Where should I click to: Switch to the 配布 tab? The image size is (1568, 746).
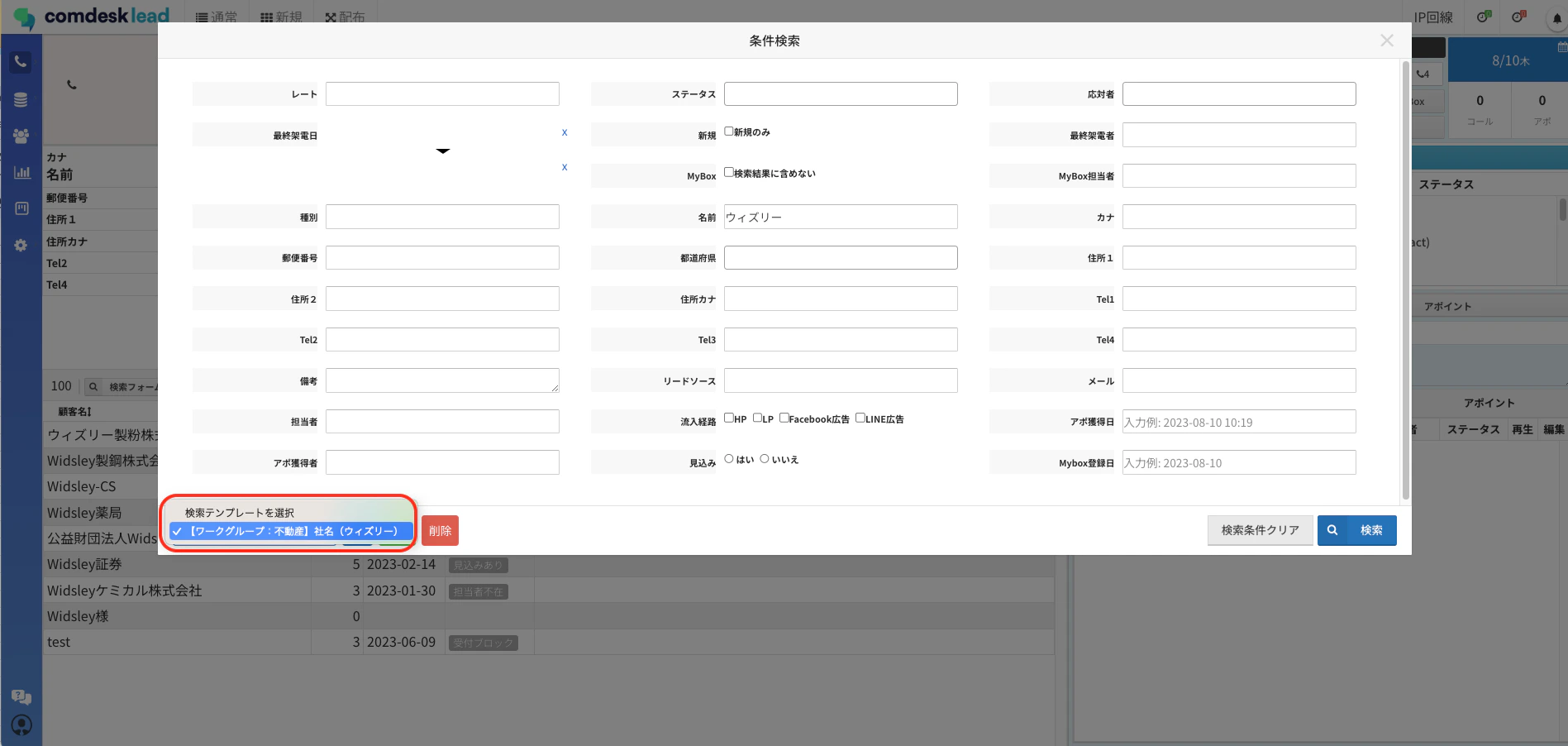tap(346, 17)
